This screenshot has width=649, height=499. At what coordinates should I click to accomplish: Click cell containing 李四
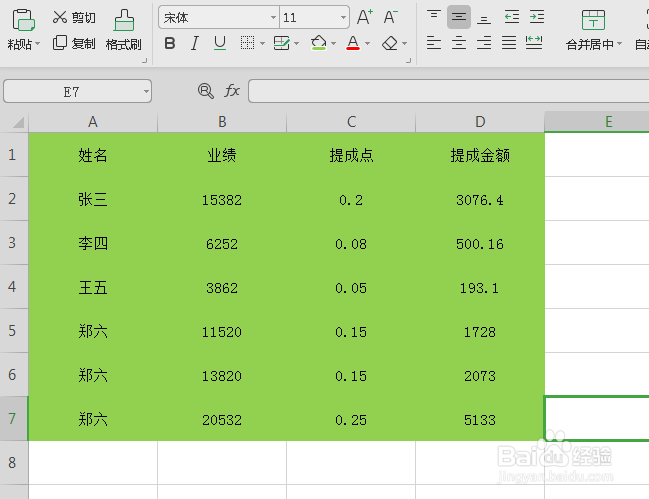point(93,243)
